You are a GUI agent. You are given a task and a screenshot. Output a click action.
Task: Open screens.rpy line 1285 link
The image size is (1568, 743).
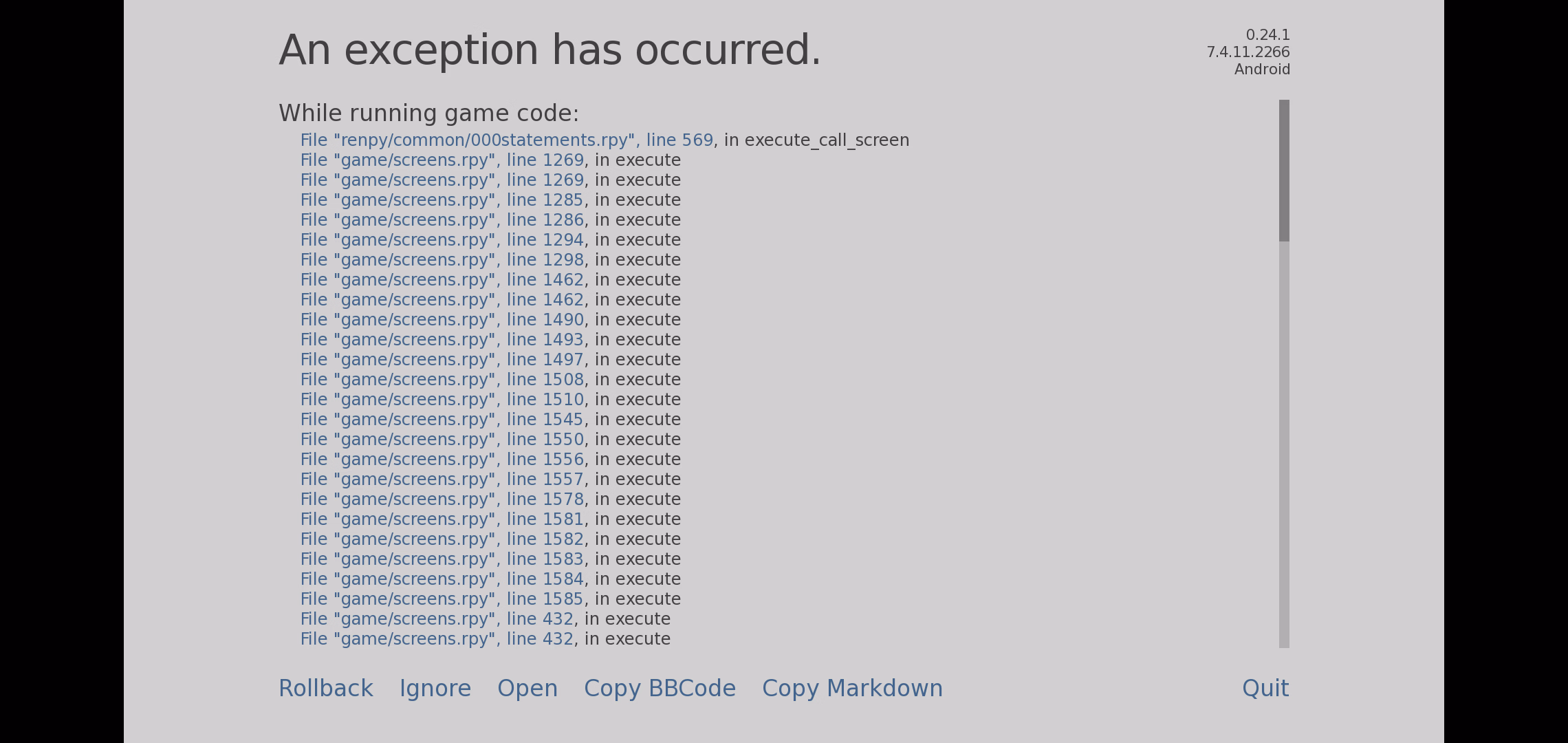[442, 200]
